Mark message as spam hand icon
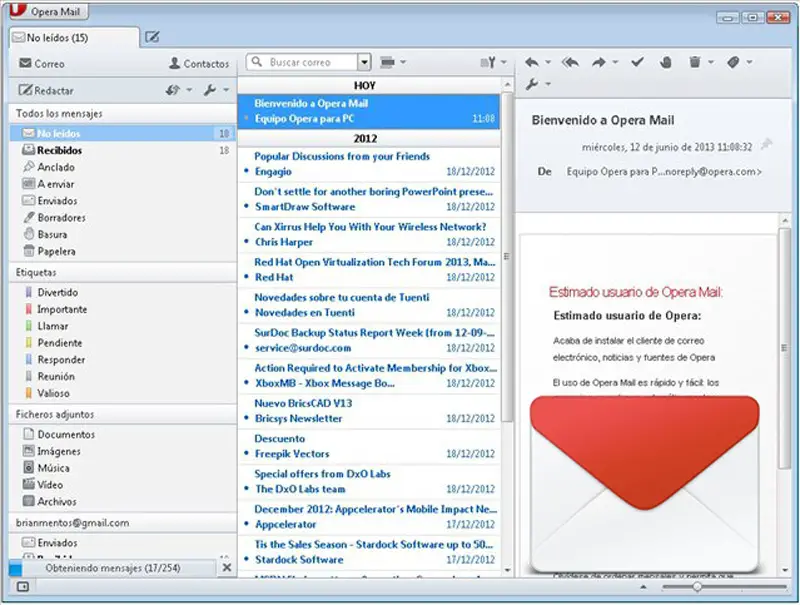 pos(665,62)
